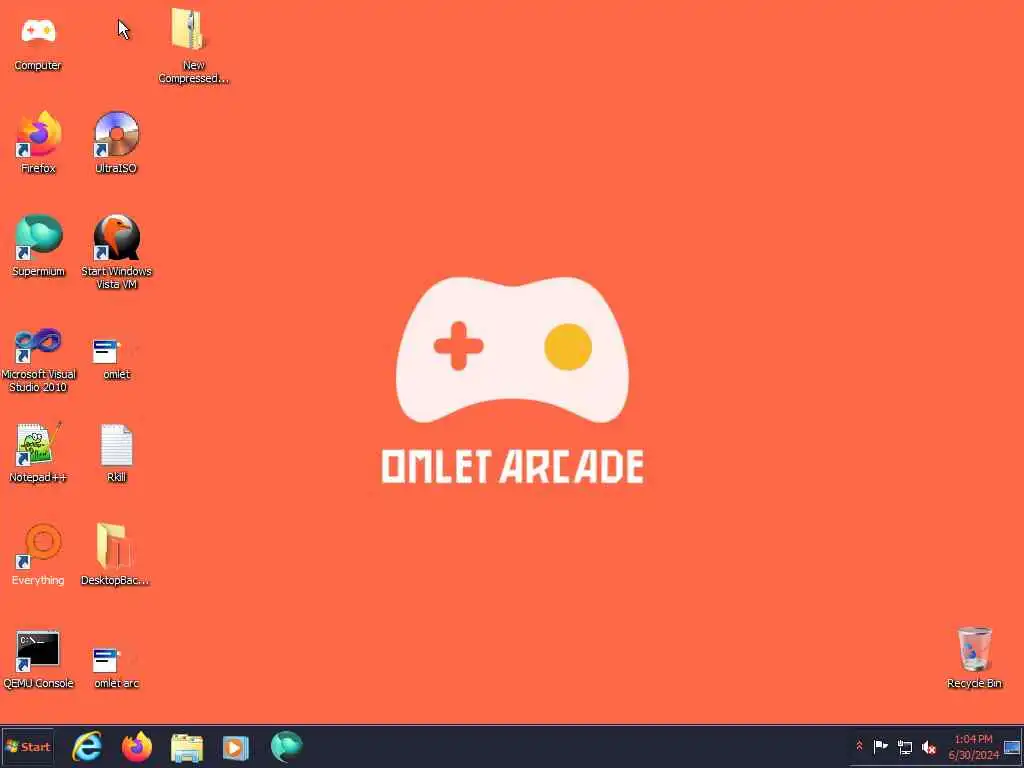Select the DesktopBac... folder

click(115, 555)
